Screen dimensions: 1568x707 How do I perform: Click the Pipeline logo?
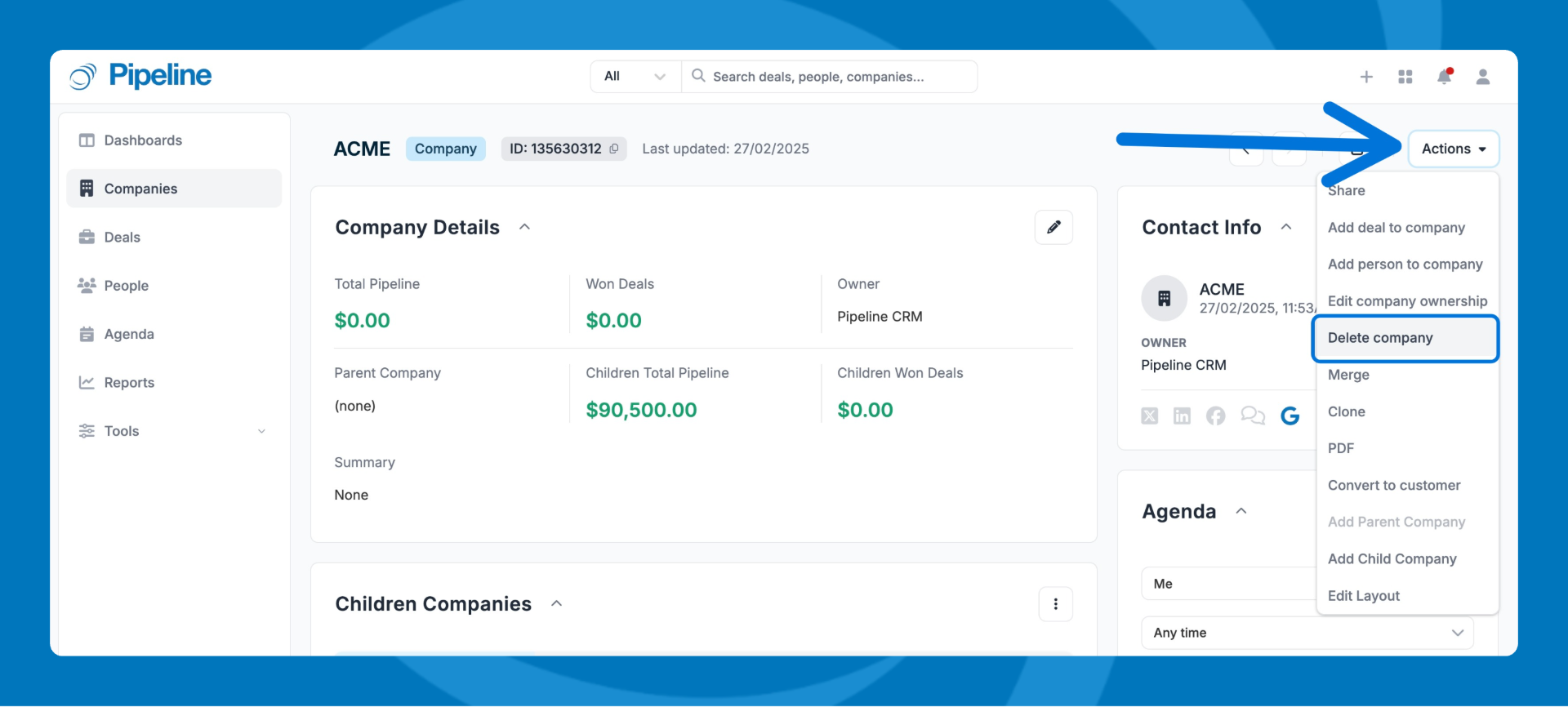(140, 76)
